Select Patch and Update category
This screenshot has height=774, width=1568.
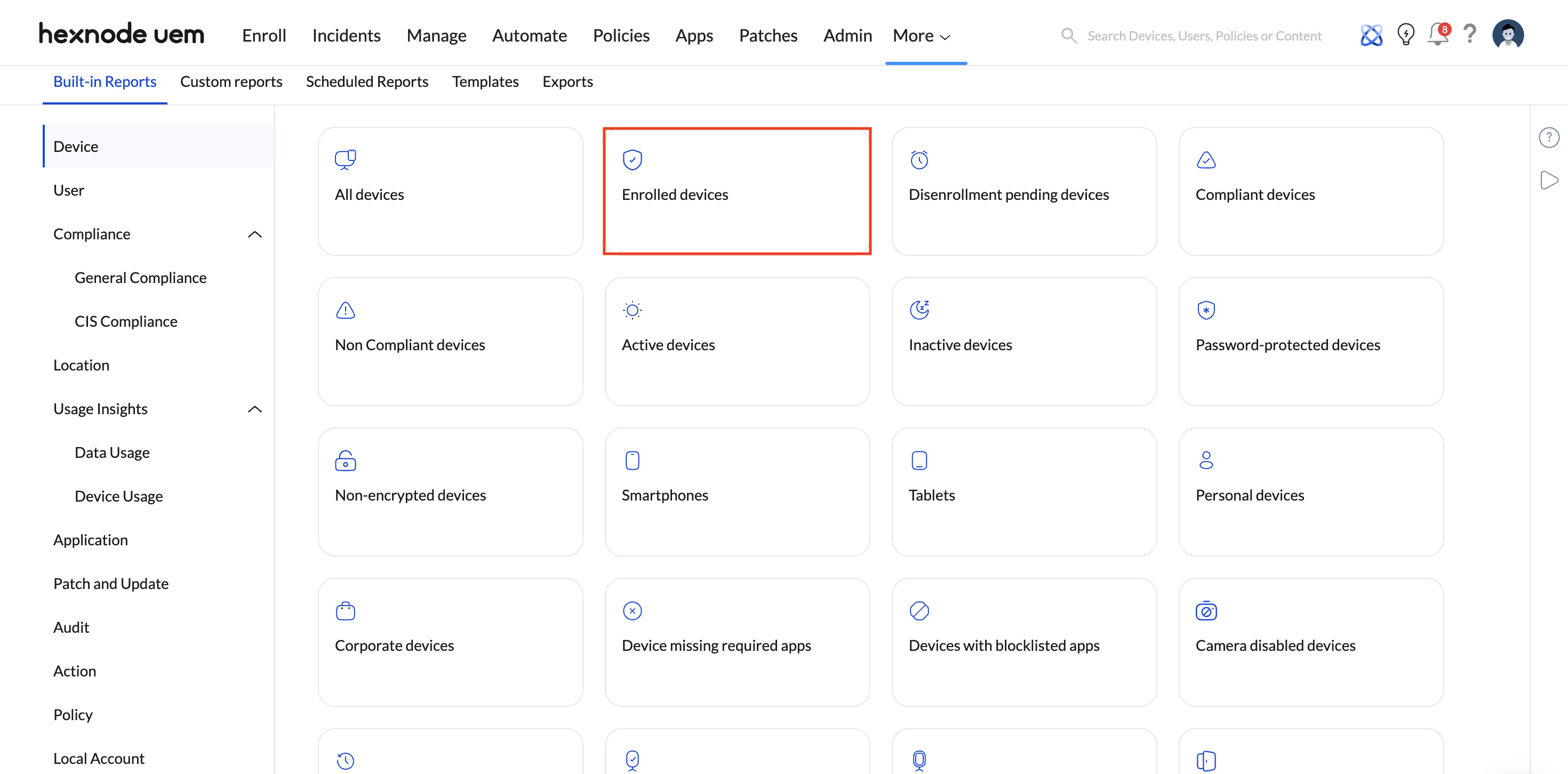click(111, 584)
